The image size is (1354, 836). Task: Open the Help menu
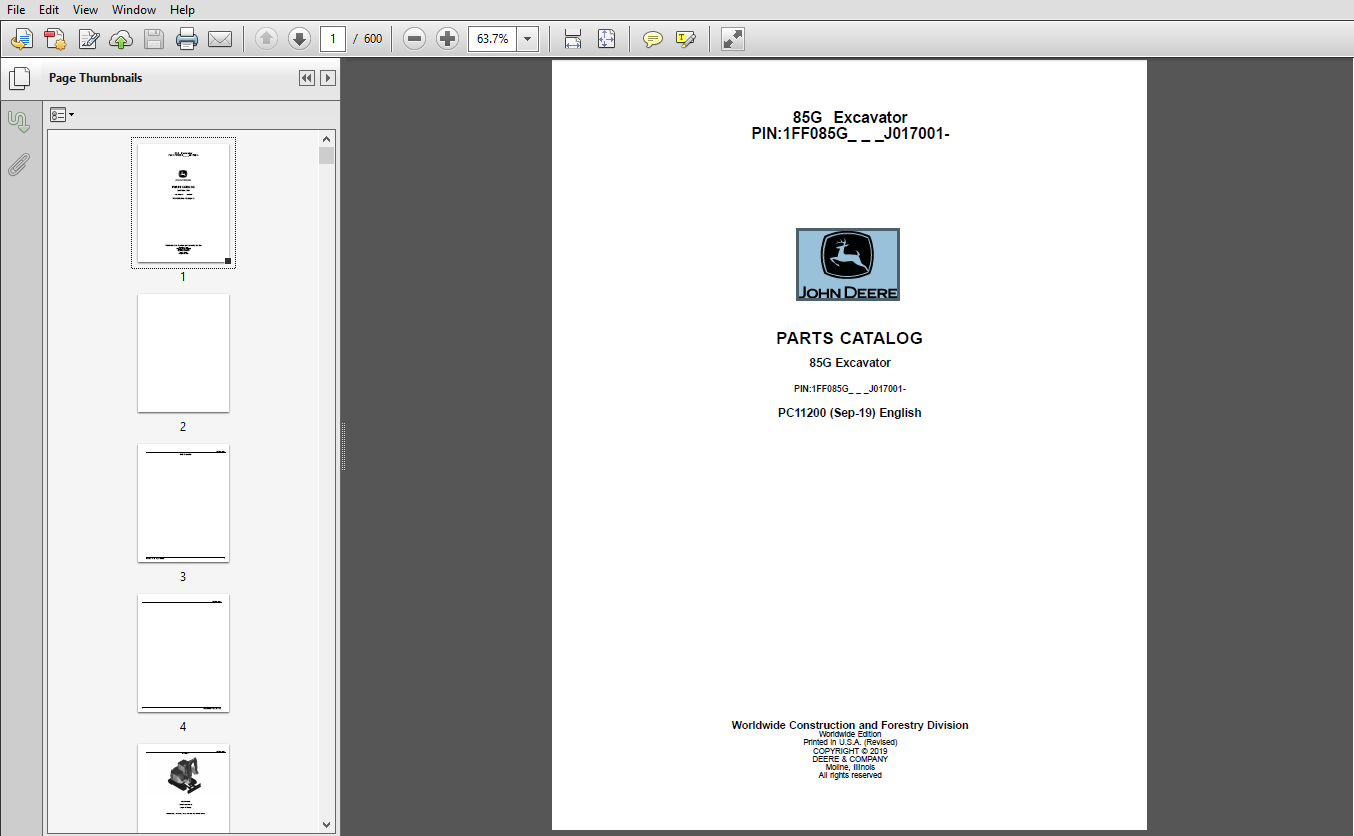(182, 9)
